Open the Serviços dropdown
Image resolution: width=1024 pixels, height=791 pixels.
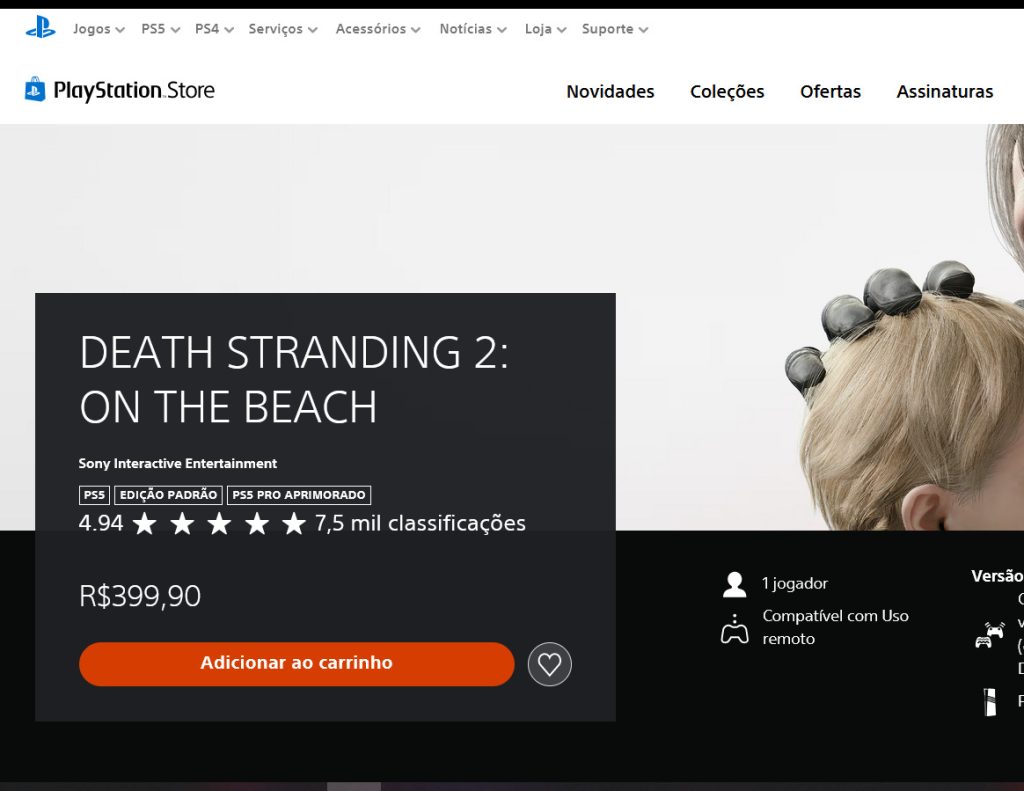pos(283,29)
